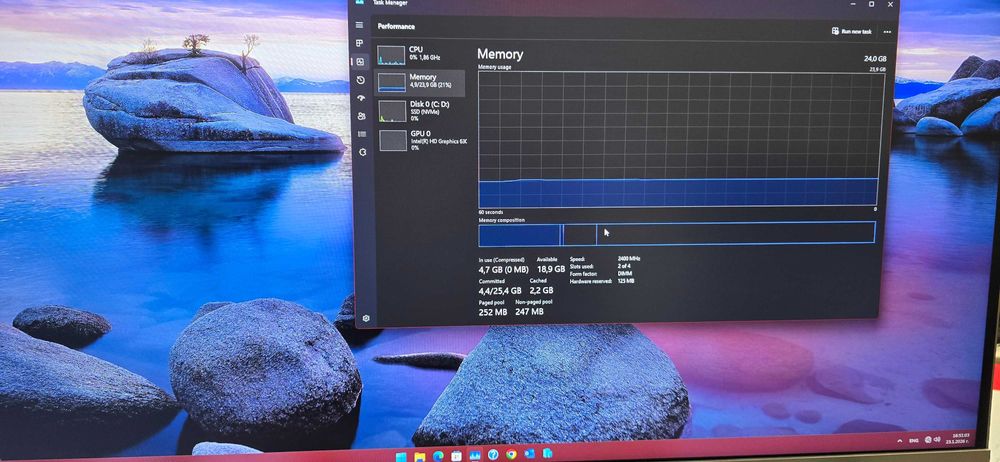Screen dimensions: 1000x462
Task: Select the Performance page sidebar icon
Action: [x=360, y=61]
